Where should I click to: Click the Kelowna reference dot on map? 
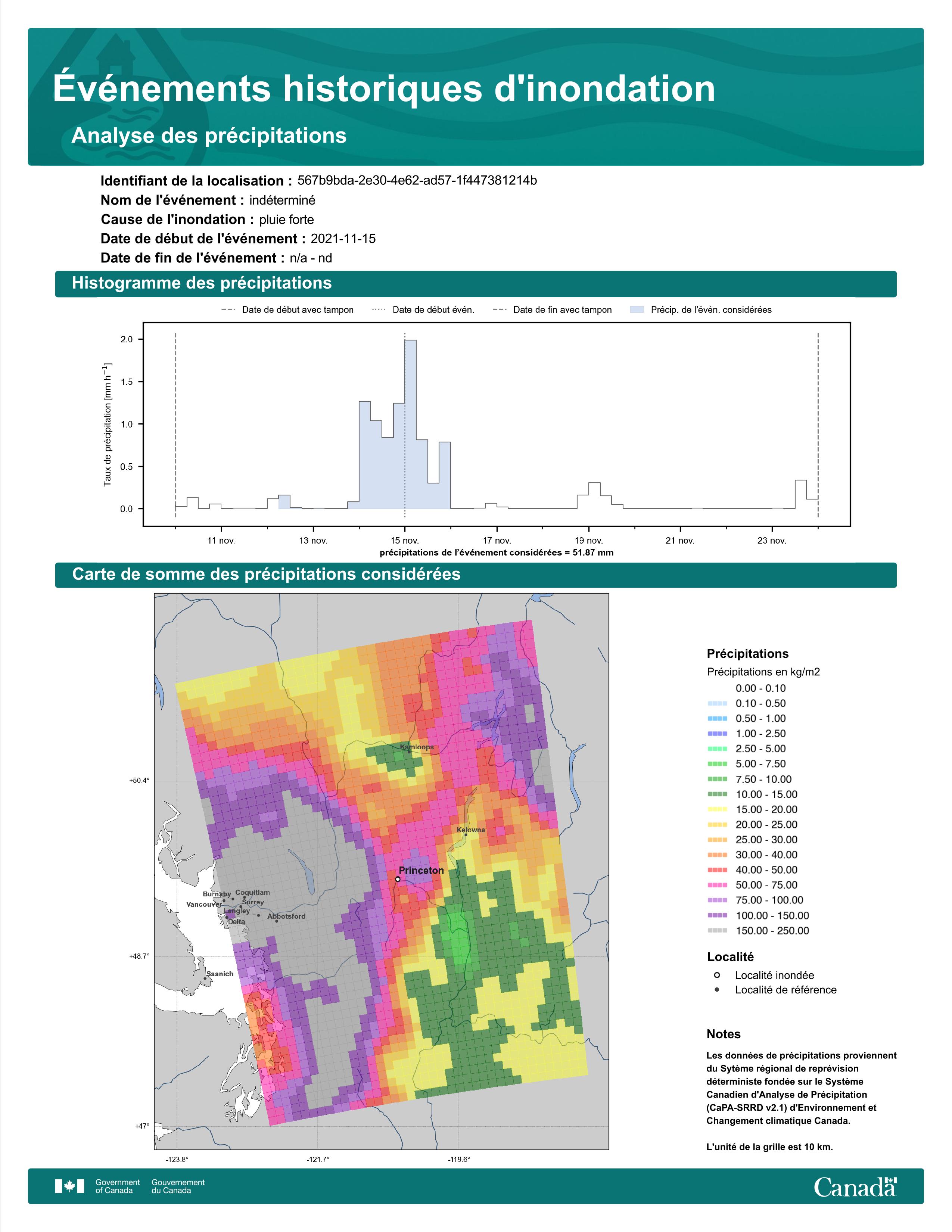point(466,835)
